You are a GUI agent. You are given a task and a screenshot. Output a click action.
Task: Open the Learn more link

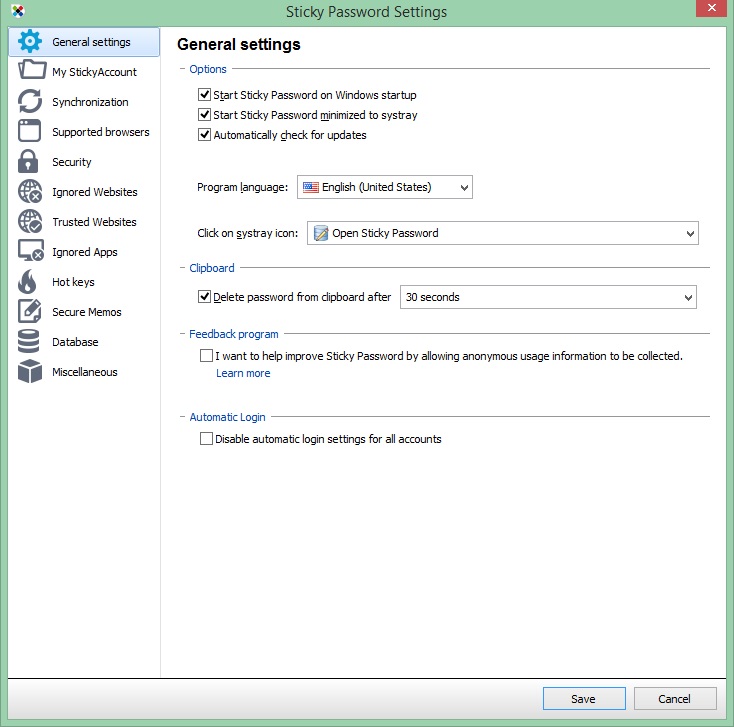pyautogui.click(x=243, y=373)
